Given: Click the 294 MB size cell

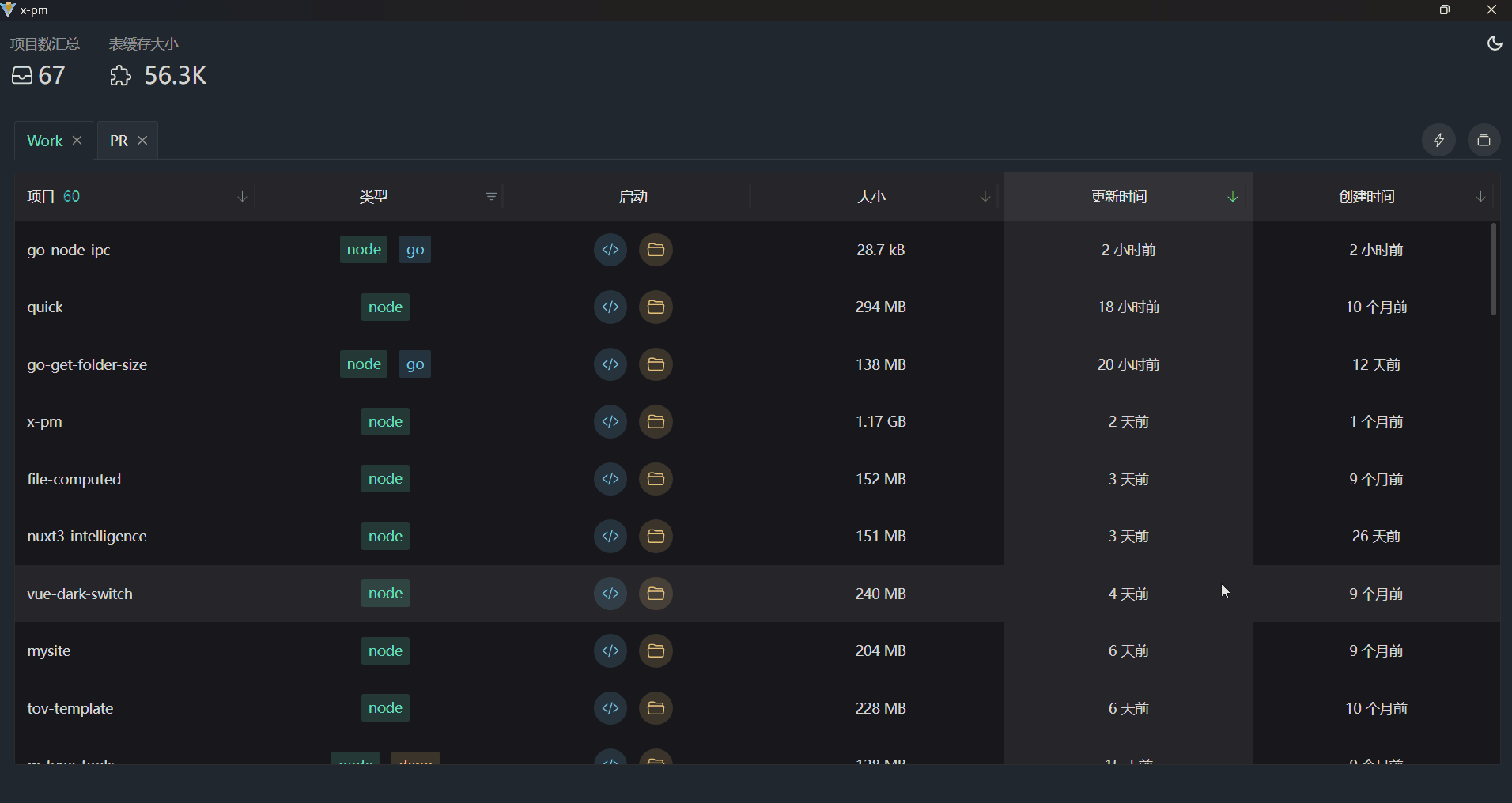Looking at the screenshot, I should point(881,307).
